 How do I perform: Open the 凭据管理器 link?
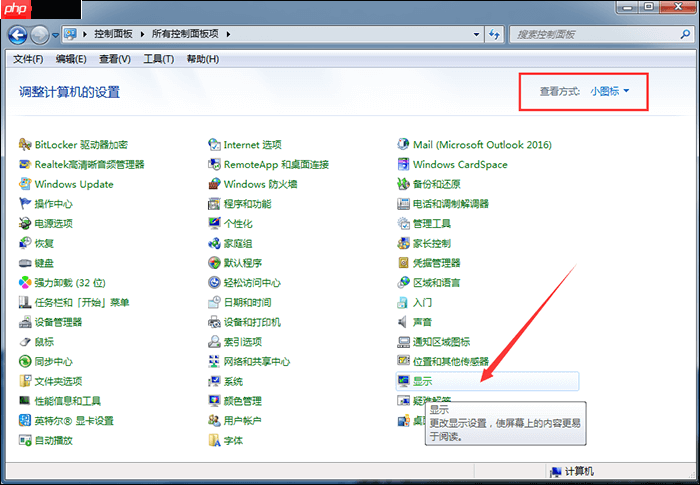point(437,263)
